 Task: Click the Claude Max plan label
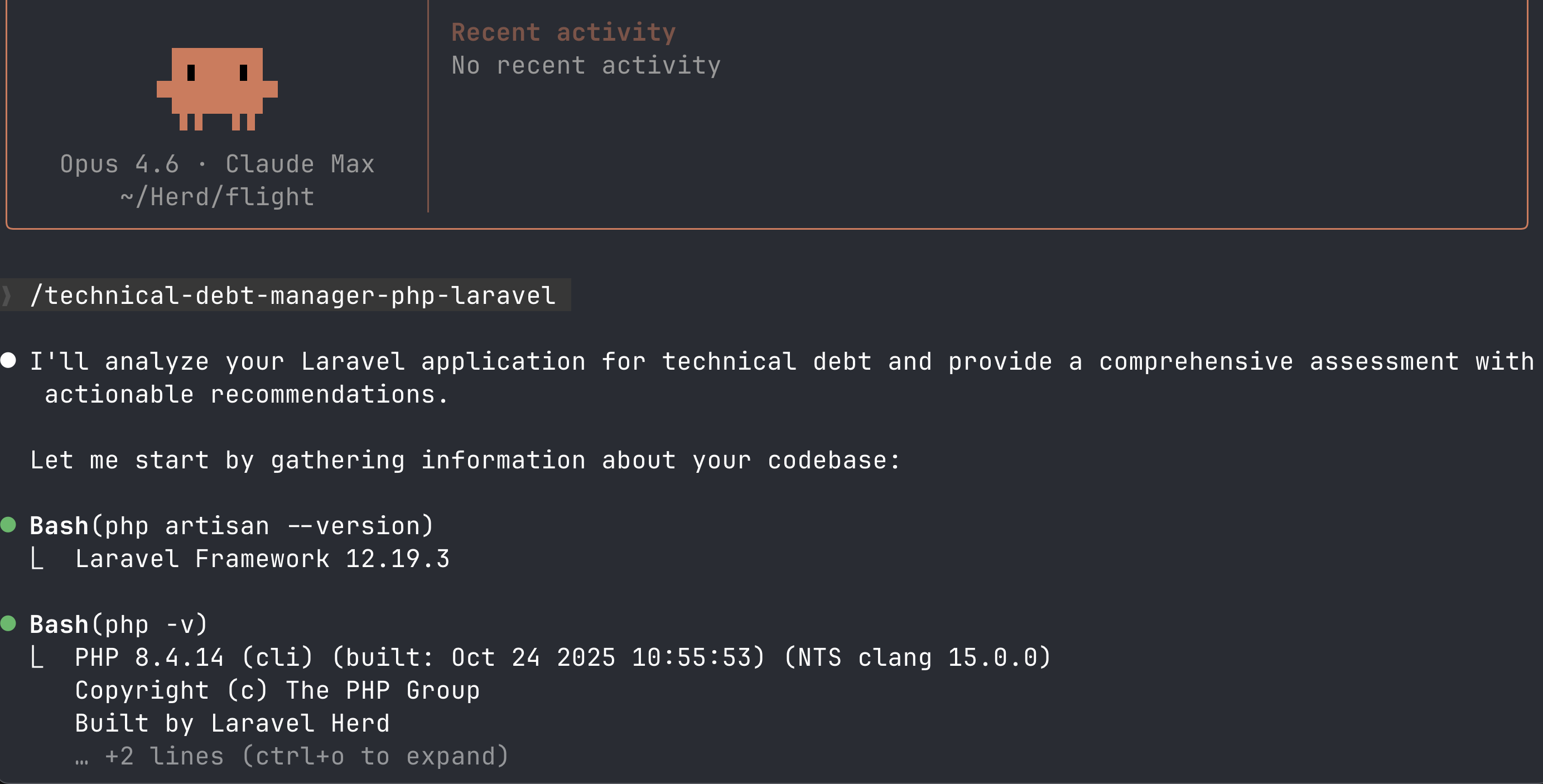(300, 163)
